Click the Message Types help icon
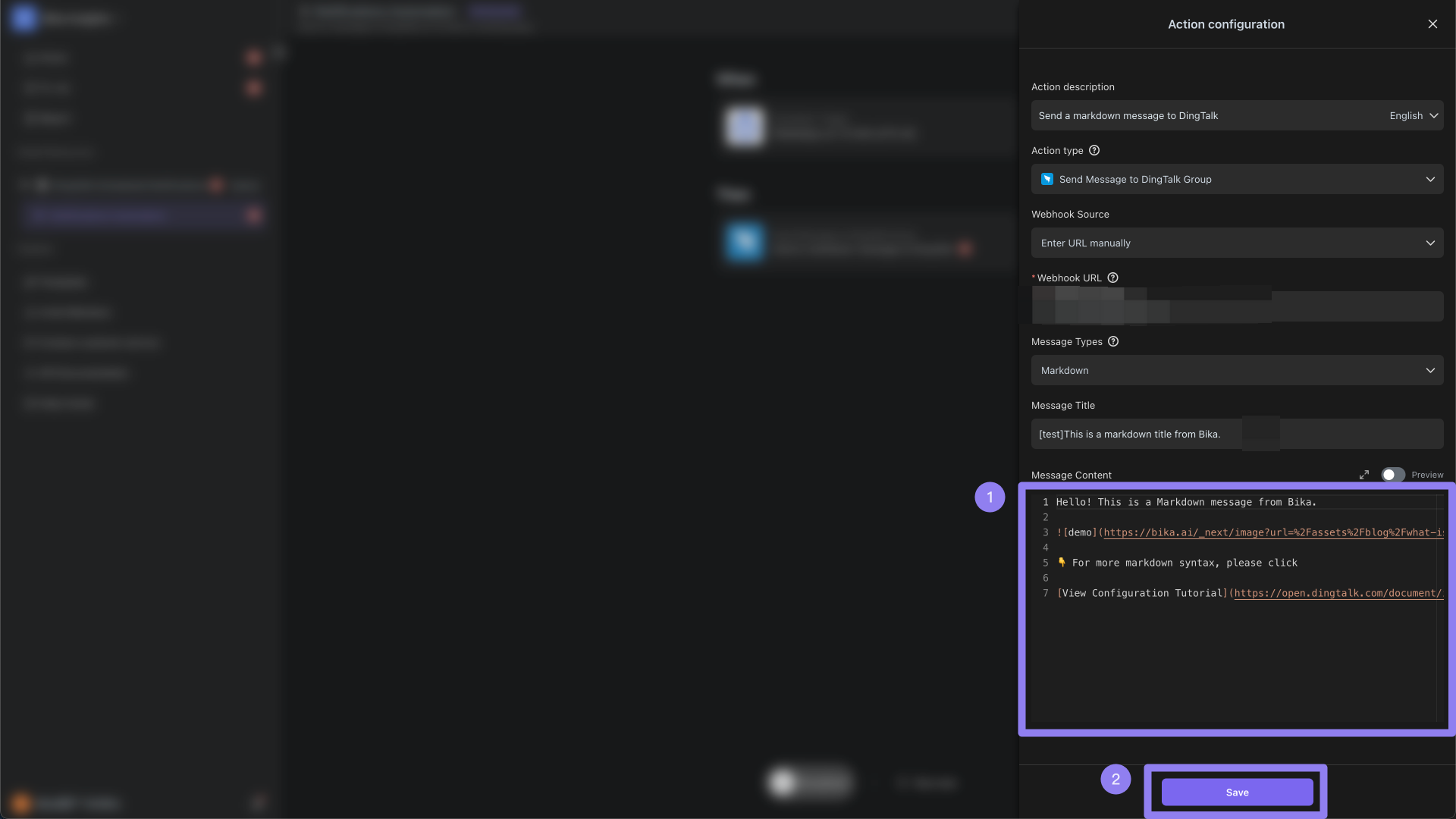 [1114, 341]
